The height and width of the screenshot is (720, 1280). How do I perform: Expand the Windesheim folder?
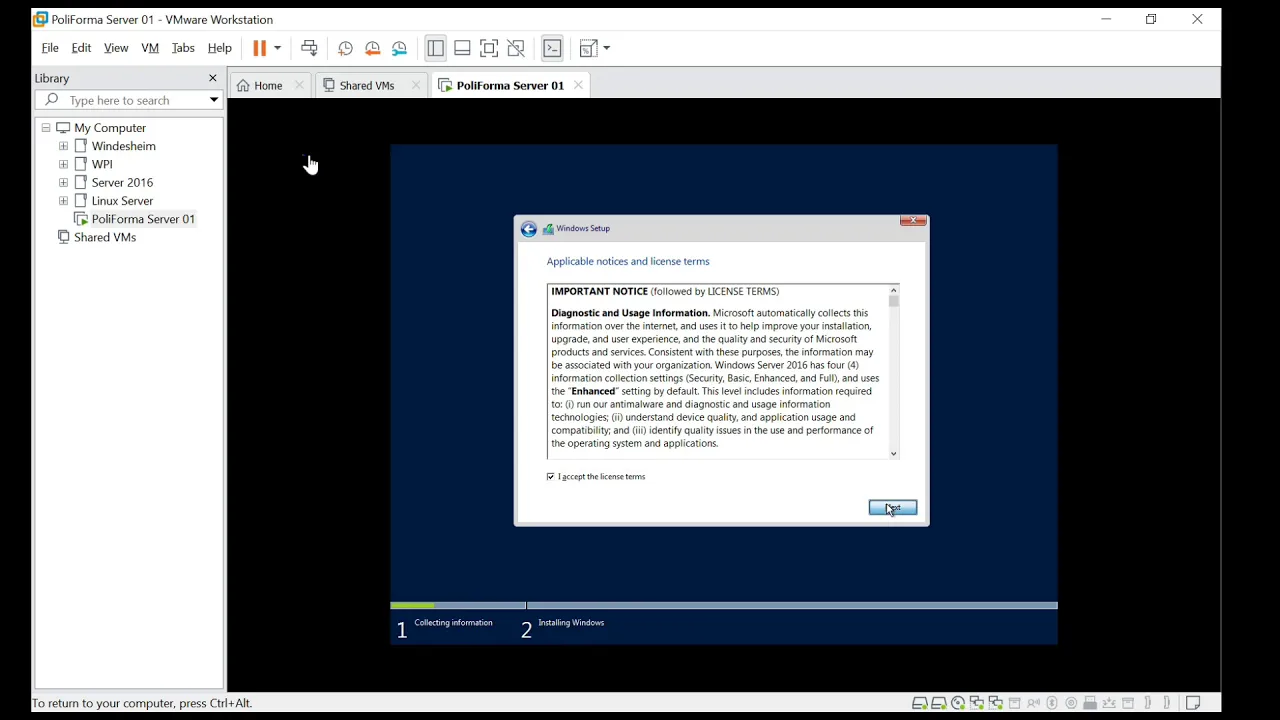pos(64,146)
